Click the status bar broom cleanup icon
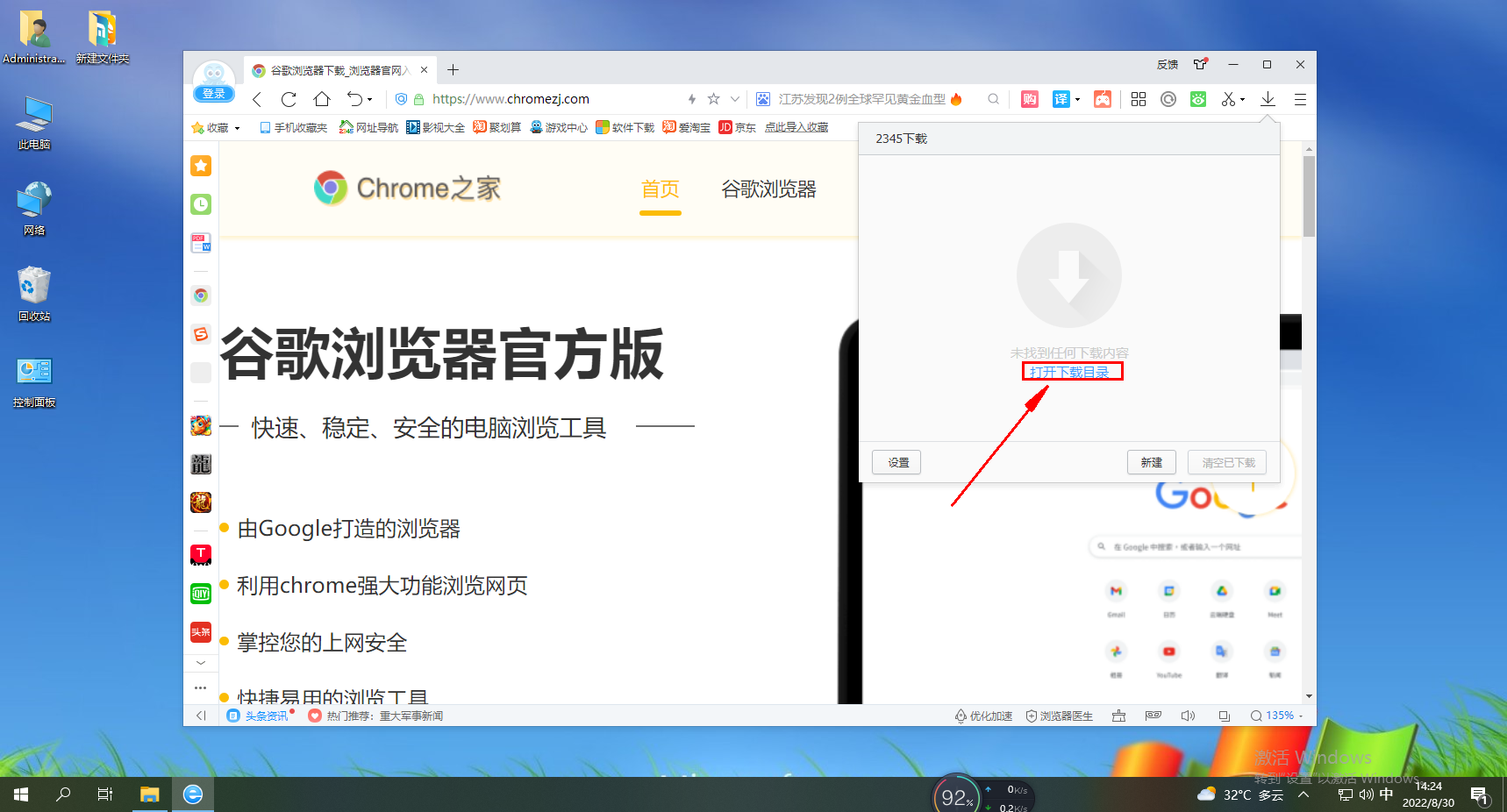 pyautogui.click(x=1118, y=716)
